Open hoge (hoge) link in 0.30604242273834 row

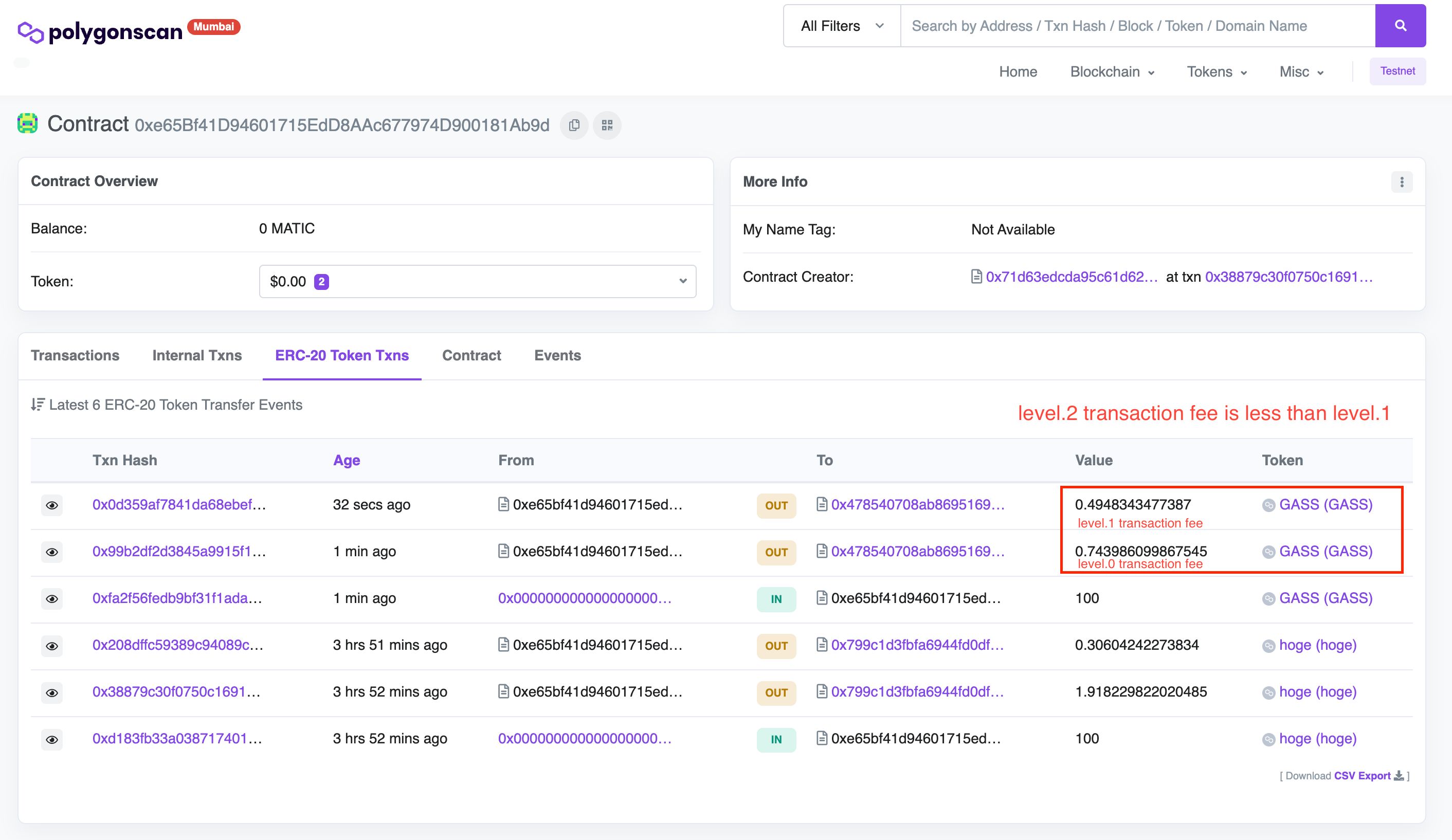pos(1318,645)
